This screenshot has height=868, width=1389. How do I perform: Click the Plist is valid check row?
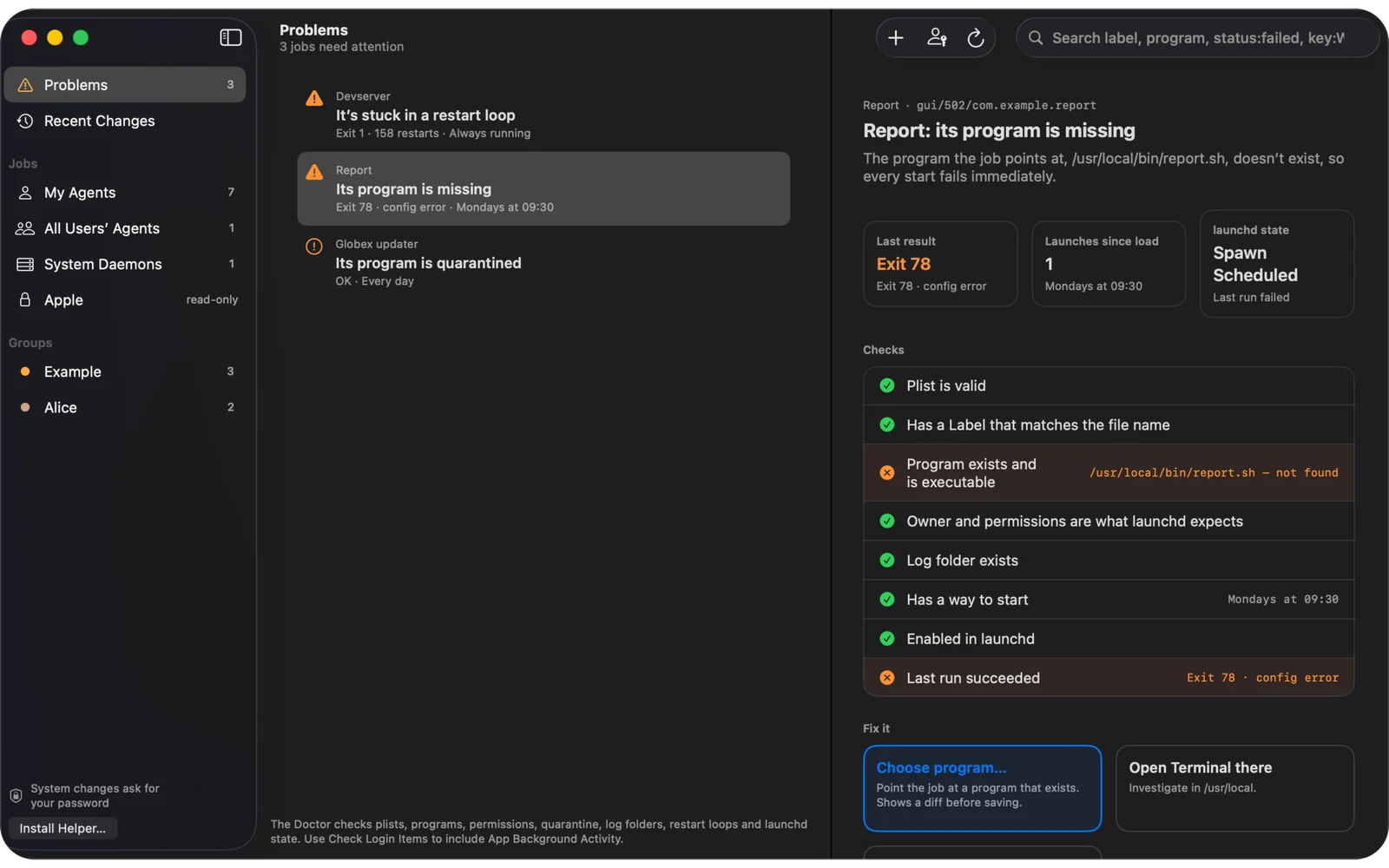point(1109,385)
